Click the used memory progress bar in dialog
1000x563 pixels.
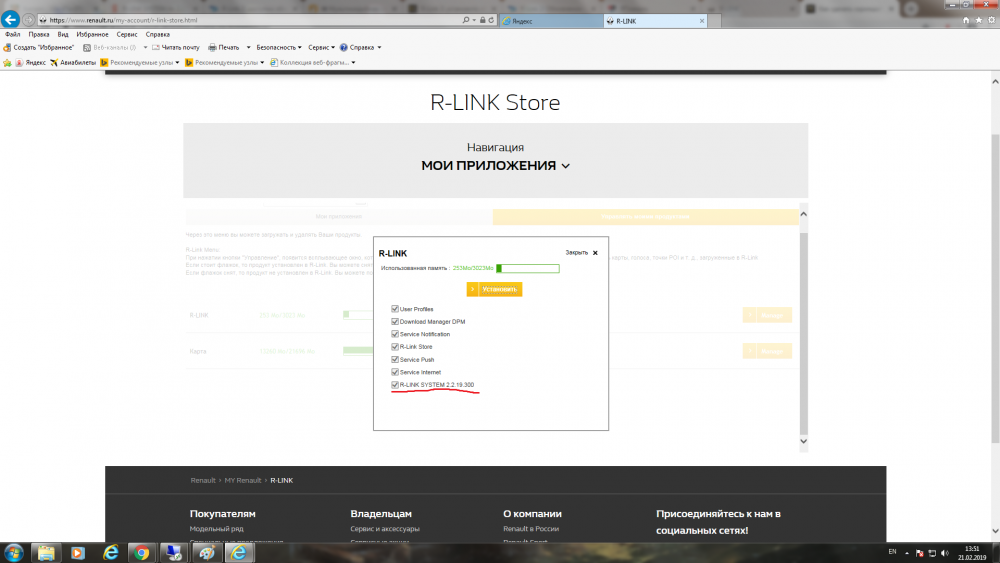tap(528, 268)
